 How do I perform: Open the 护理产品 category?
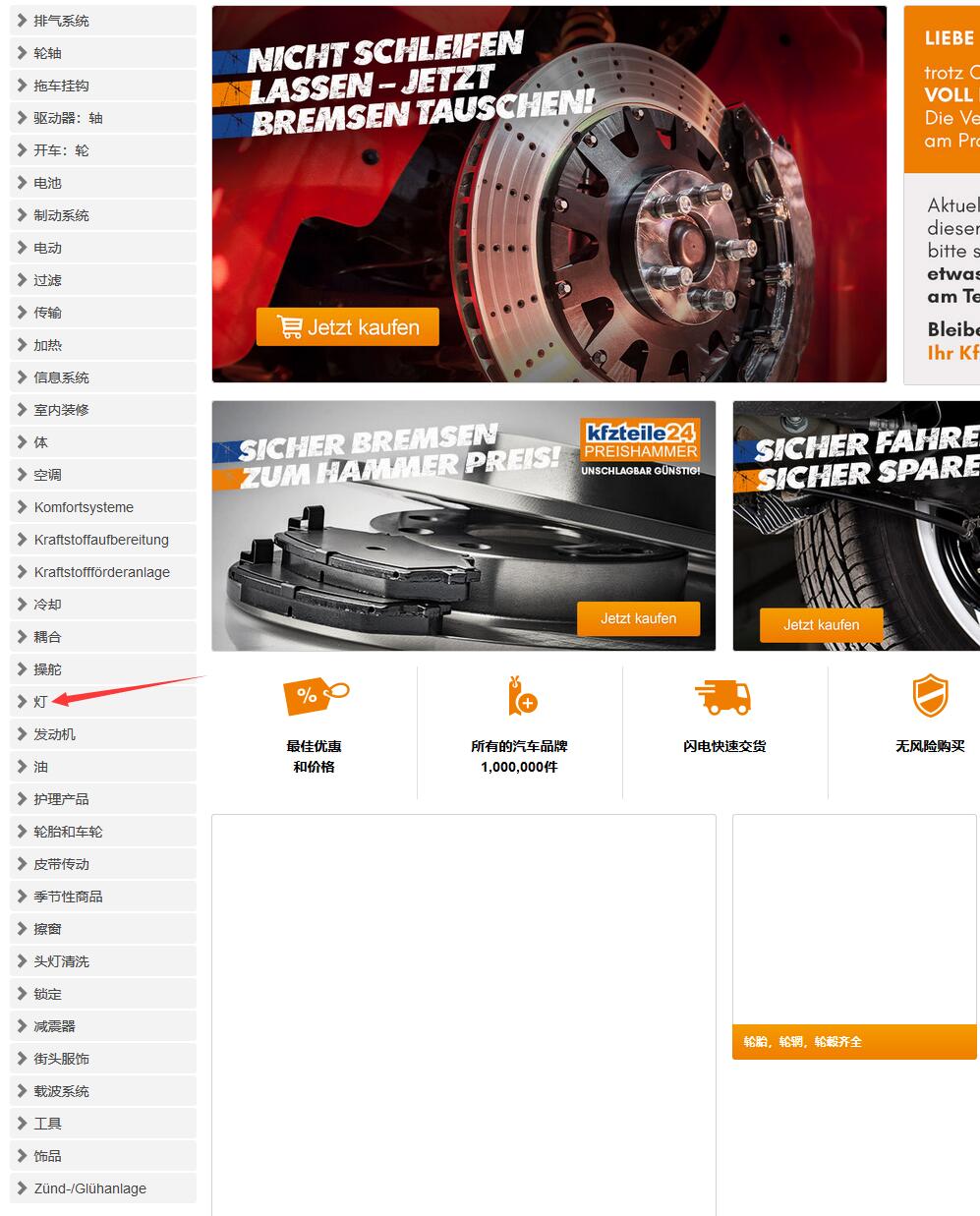tap(102, 799)
